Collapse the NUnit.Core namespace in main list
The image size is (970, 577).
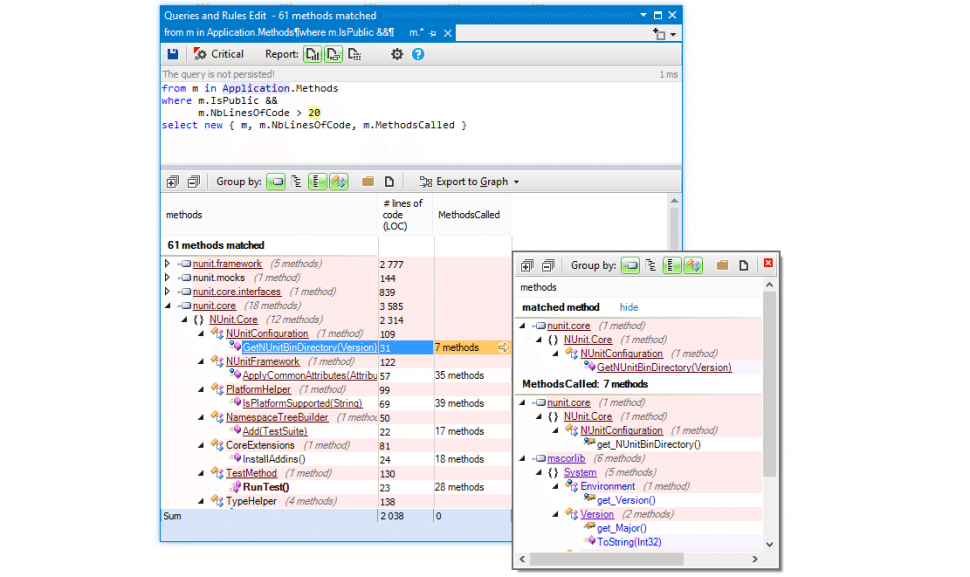[x=184, y=320]
